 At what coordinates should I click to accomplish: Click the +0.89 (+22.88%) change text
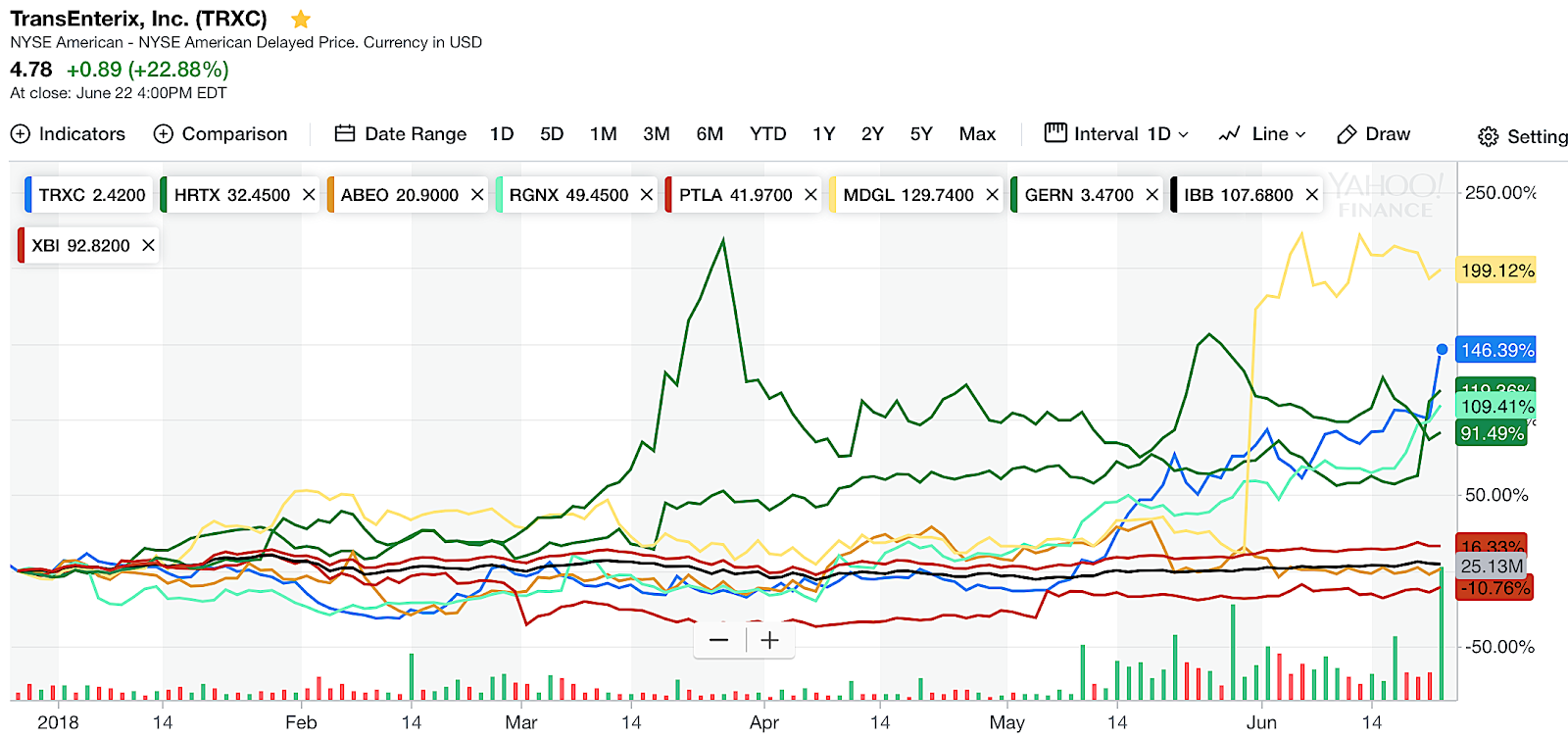tap(147, 70)
